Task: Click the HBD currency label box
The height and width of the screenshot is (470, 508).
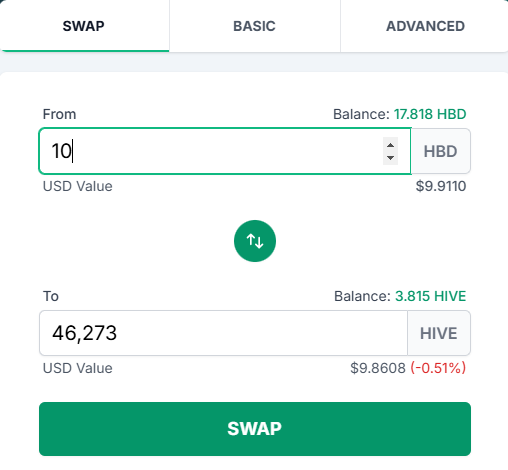Action: click(441, 151)
